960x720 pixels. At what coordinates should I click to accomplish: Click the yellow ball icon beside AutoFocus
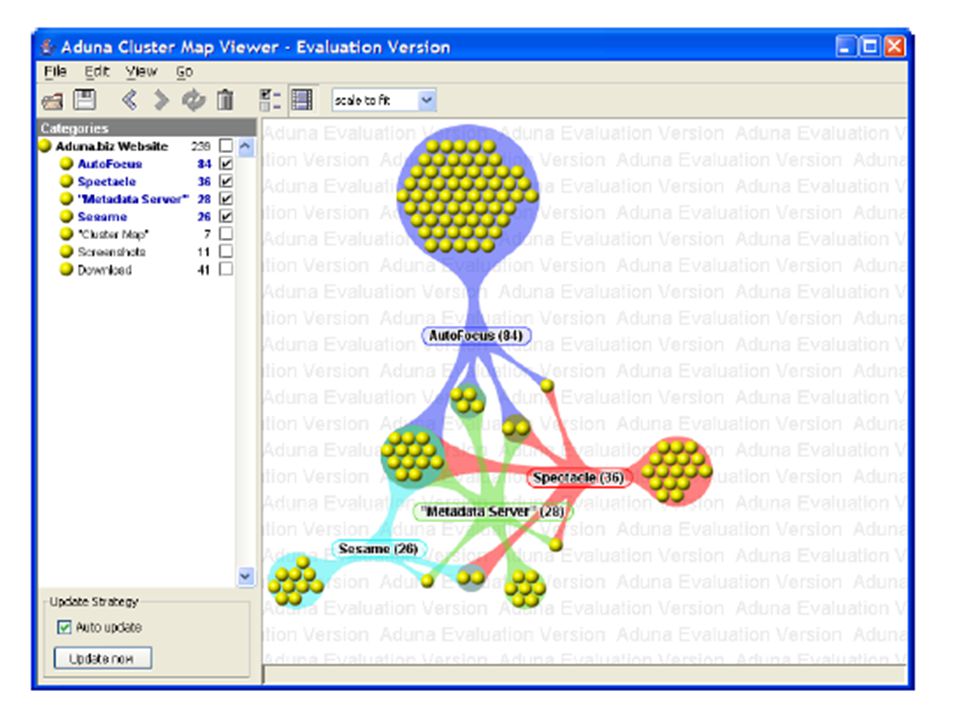(x=66, y=163)
